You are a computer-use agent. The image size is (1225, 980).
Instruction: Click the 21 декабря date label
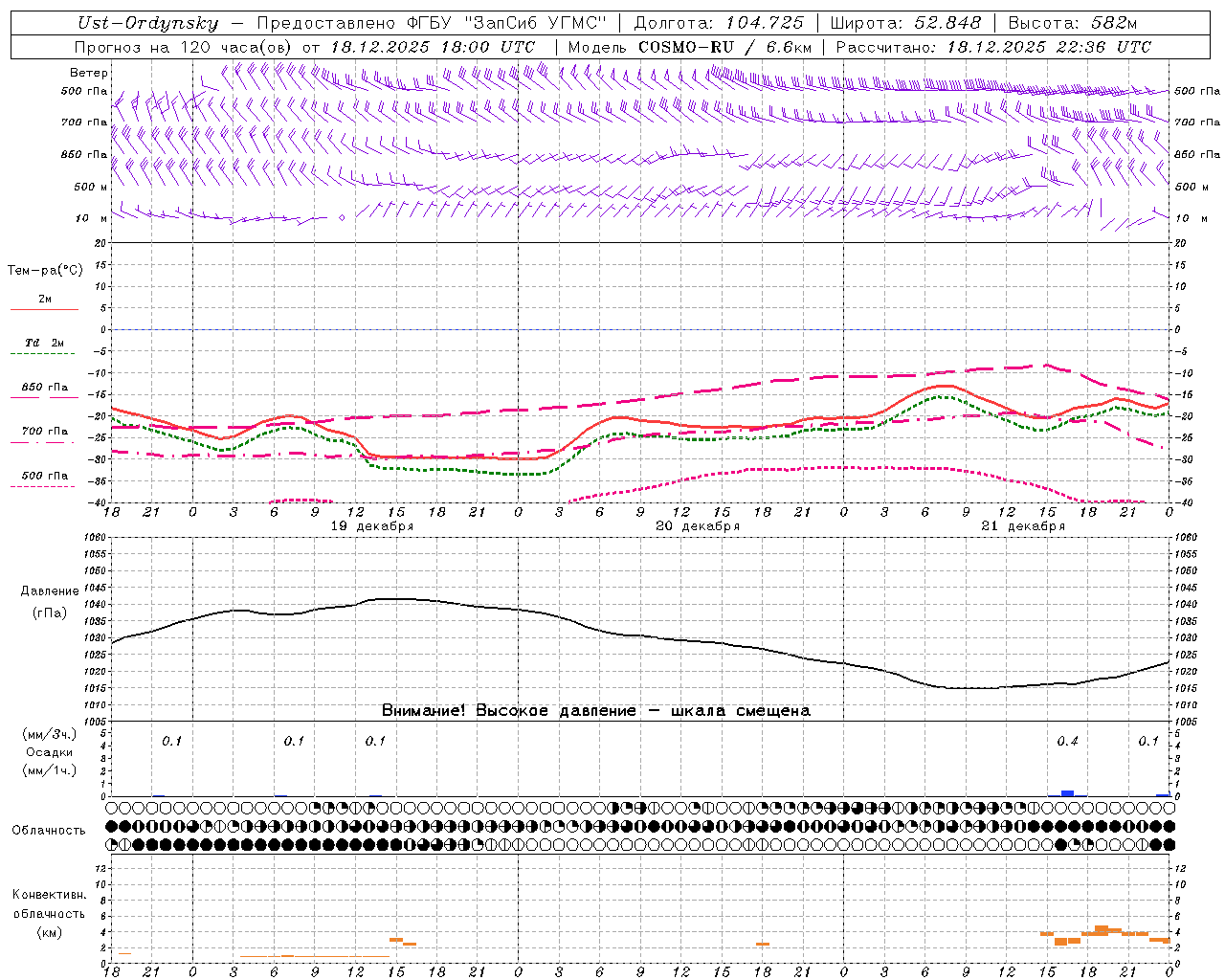click(1023, 526)
